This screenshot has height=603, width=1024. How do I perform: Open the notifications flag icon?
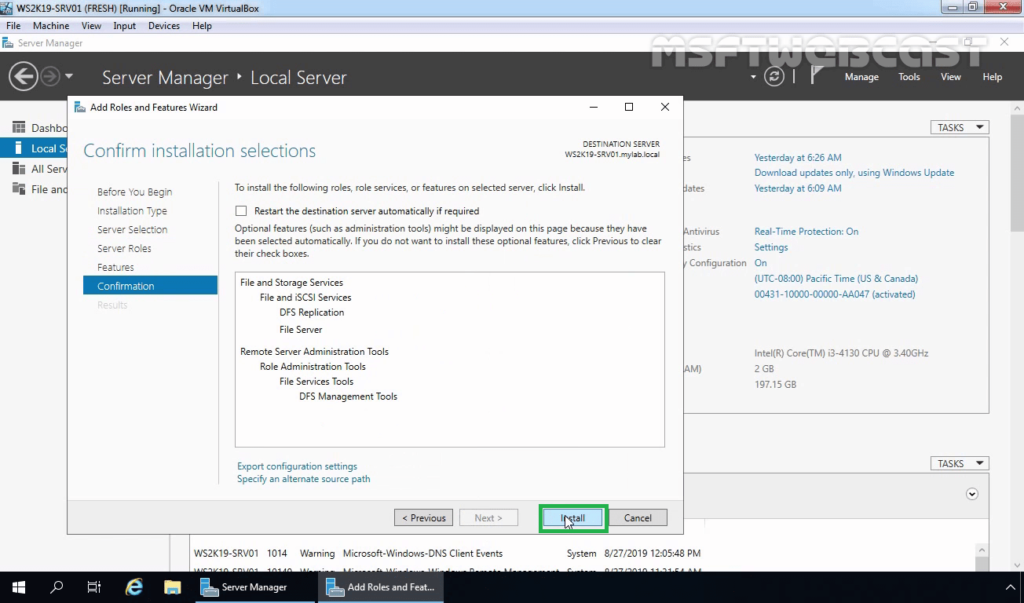816,75
